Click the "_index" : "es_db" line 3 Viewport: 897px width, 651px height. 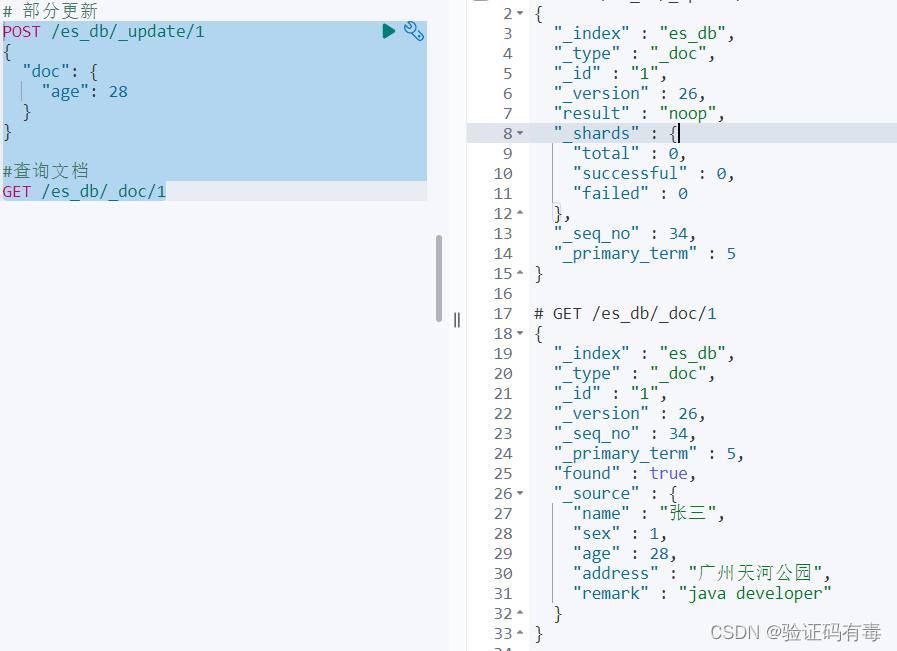coord(644,33)
